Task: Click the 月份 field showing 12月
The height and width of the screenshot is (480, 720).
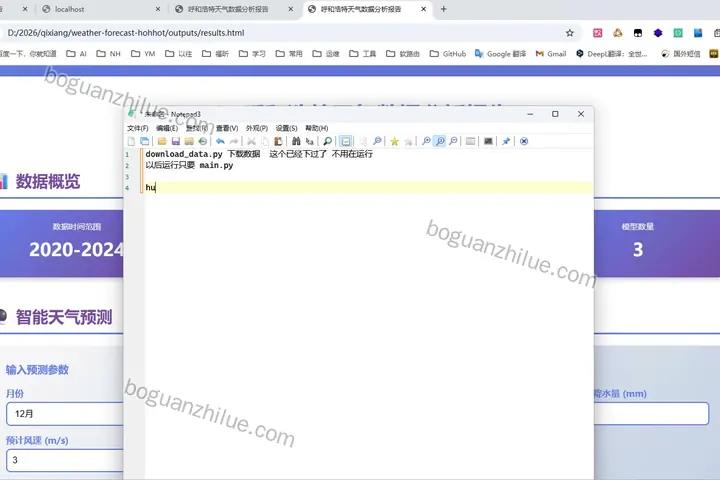Action: pos(65,414)
